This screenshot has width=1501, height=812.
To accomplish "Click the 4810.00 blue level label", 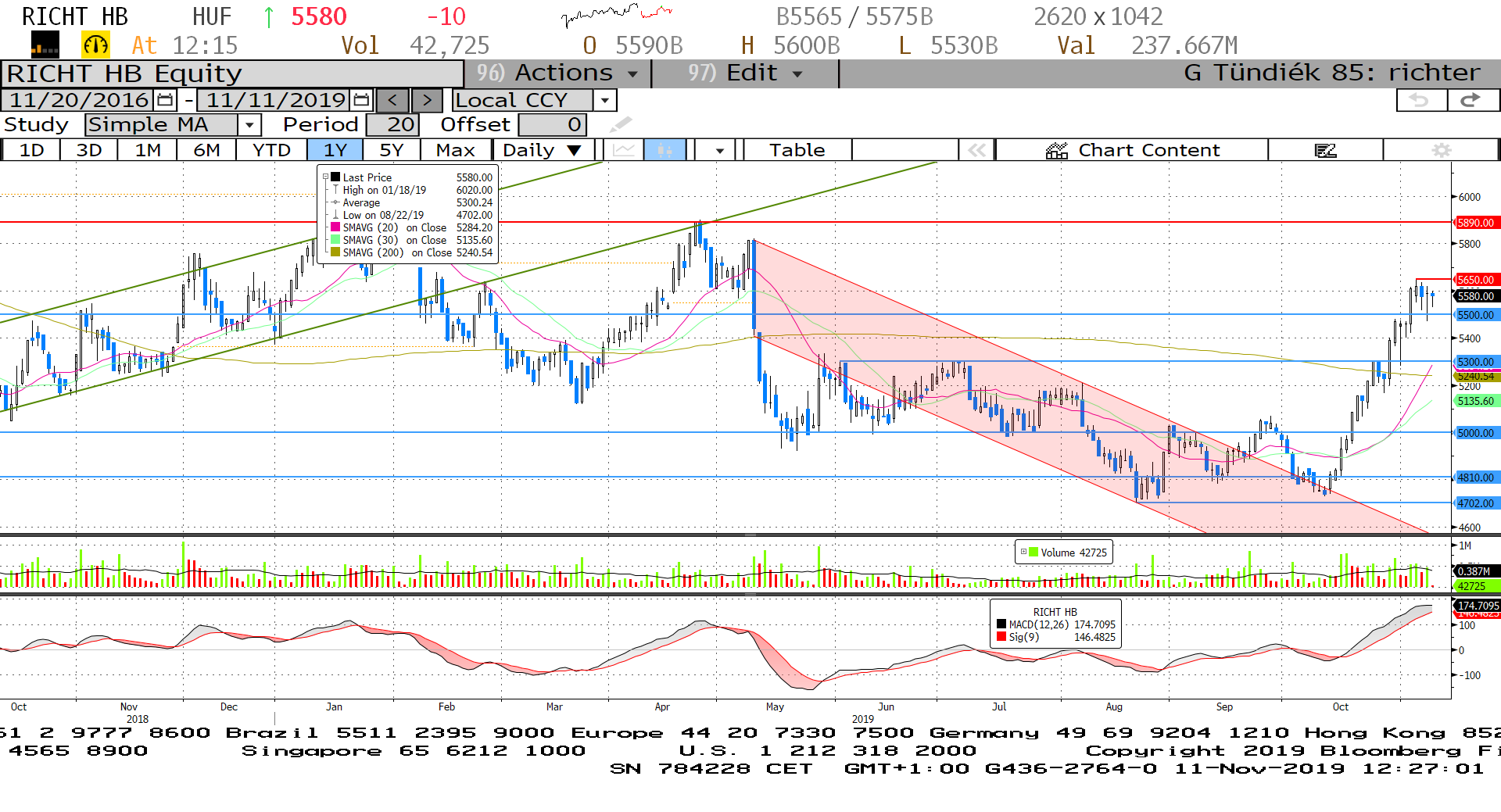I will [x=1476, y=478].
